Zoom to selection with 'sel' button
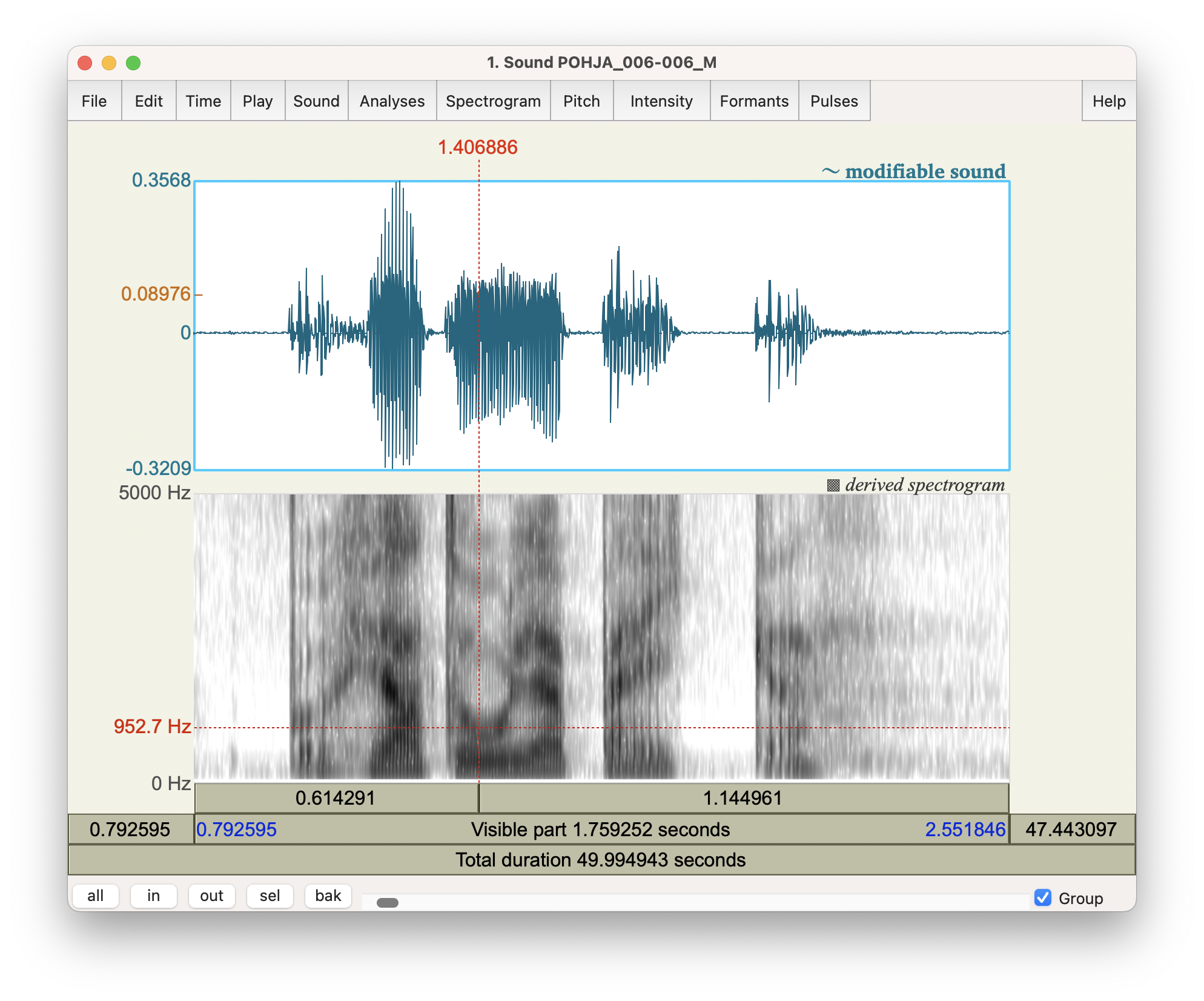The image size is (1204, 1001). (270, 896)
